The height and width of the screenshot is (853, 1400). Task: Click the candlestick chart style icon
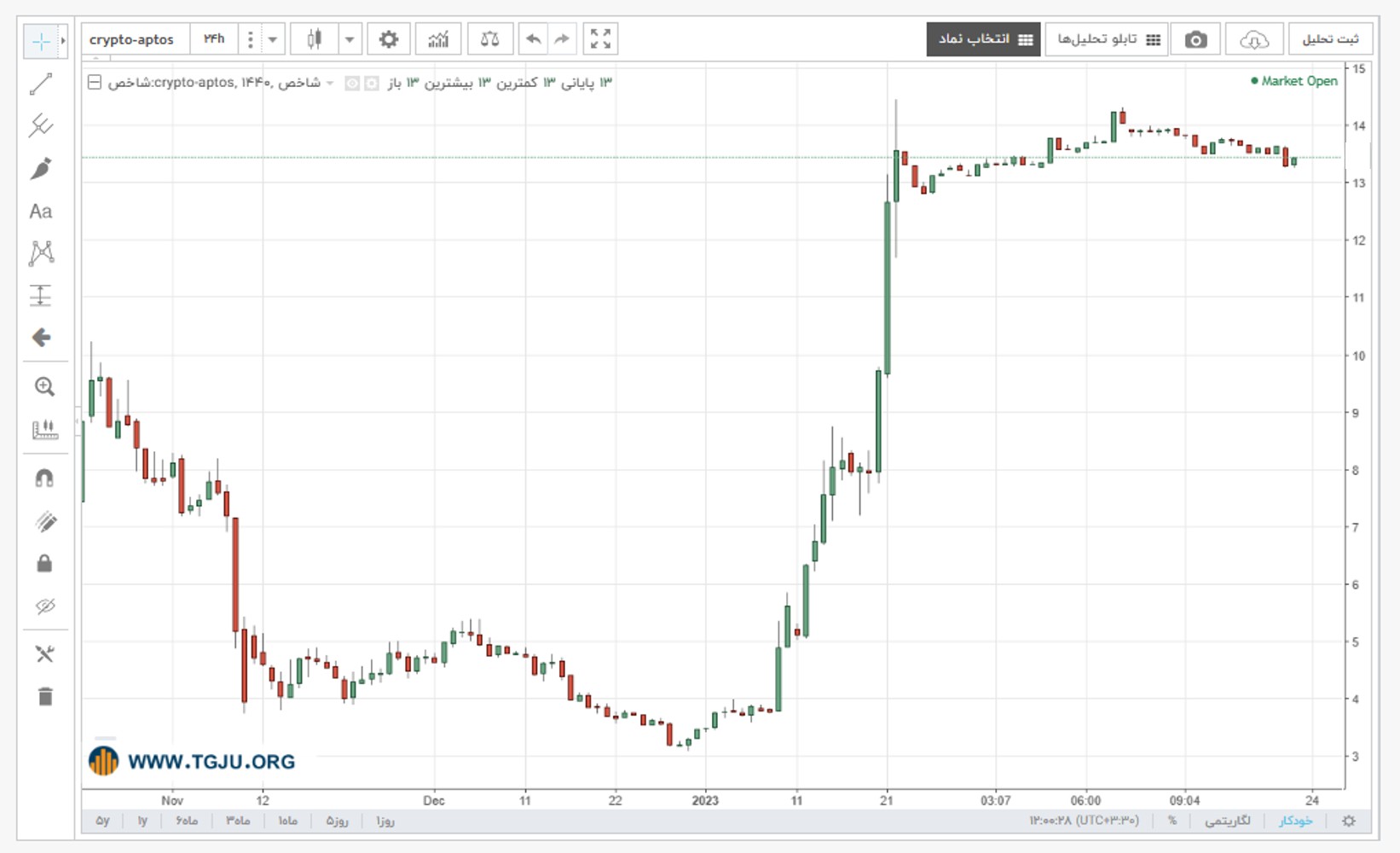pos(315,39)
